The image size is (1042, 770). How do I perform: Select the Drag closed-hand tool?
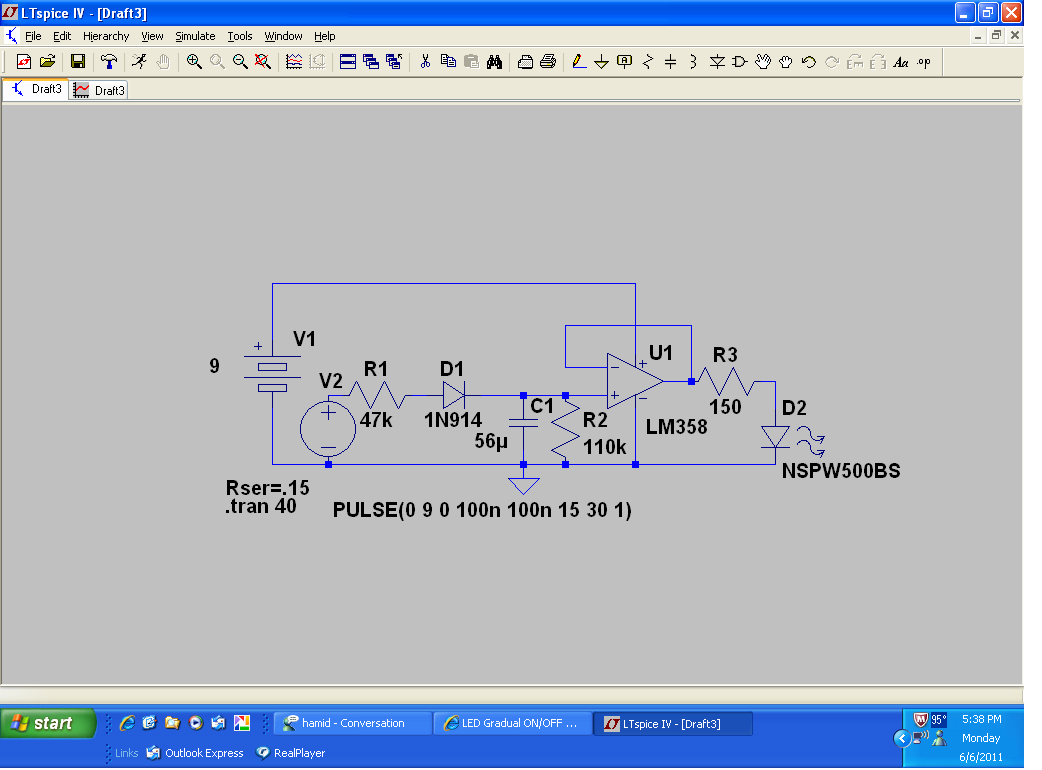coord(785,62)
